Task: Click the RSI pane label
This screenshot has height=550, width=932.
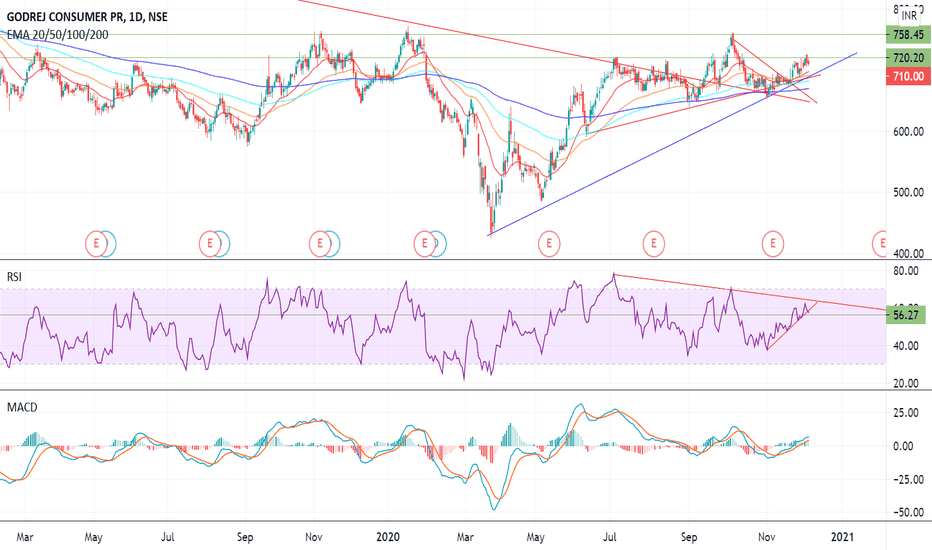Action: tap(14, 276)
